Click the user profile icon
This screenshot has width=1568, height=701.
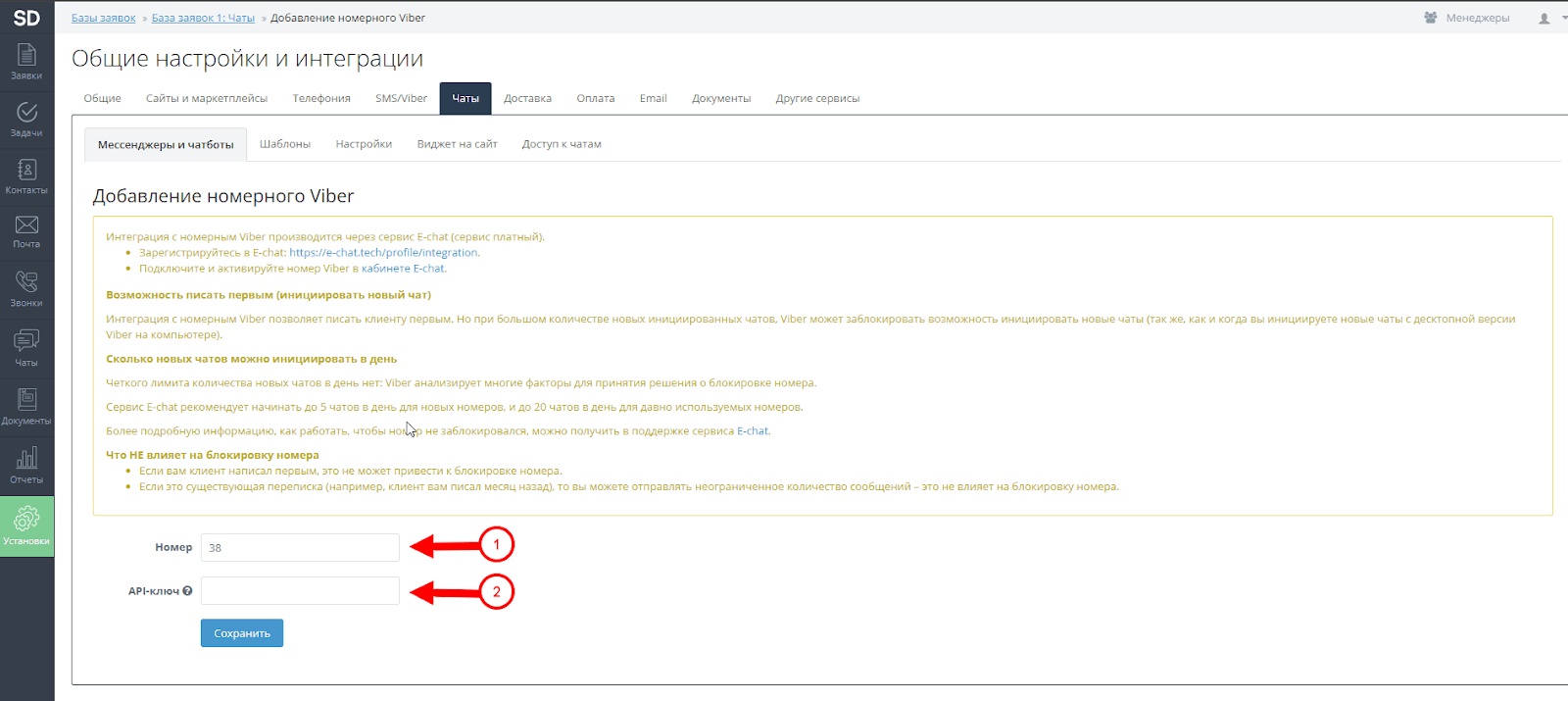click(1544, 18)
